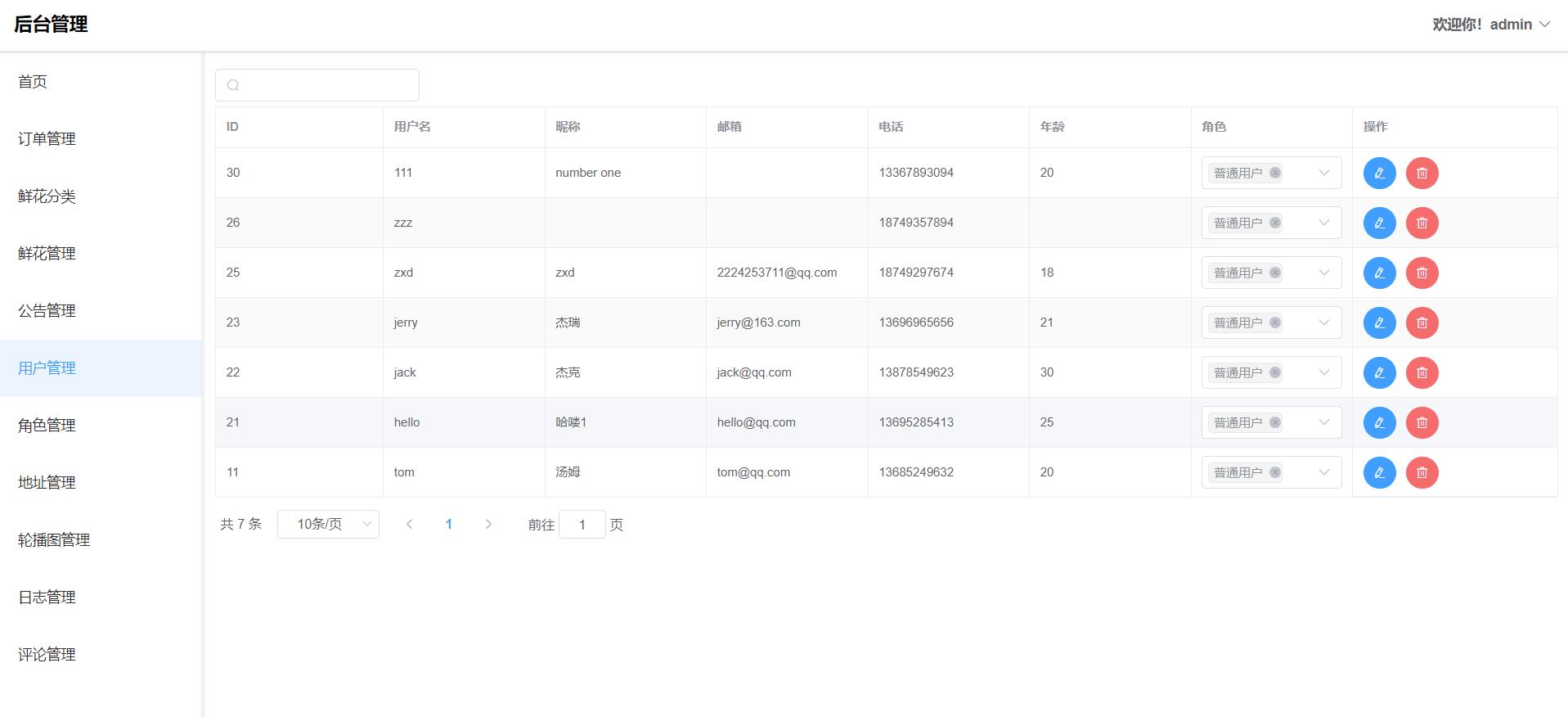Viewport: 1568px width, 717px height.
Task: Remove 普通用户 tag from user 111
Action: (1274, 173)
